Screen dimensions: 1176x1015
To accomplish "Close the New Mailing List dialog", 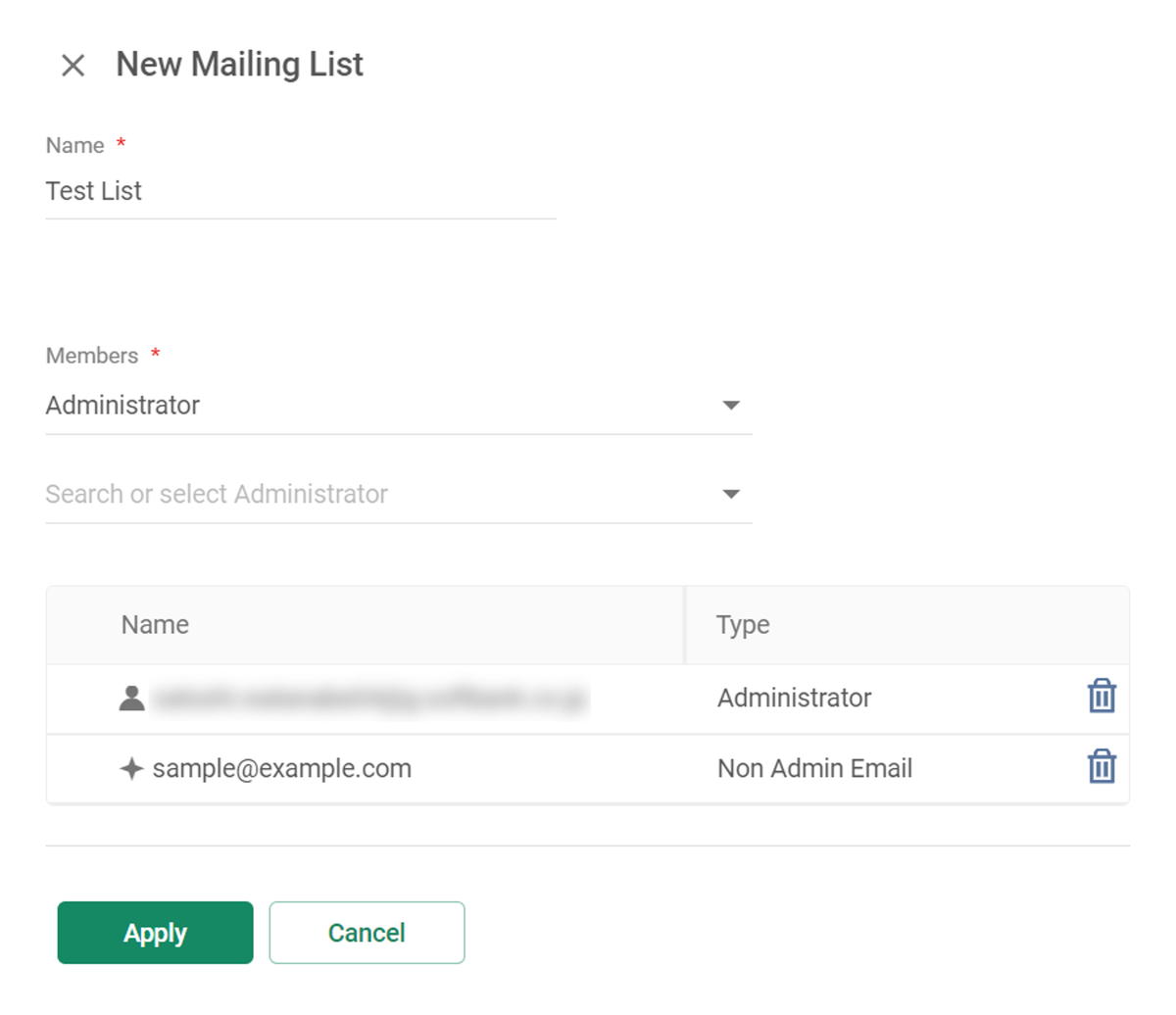I will [73, 66].
